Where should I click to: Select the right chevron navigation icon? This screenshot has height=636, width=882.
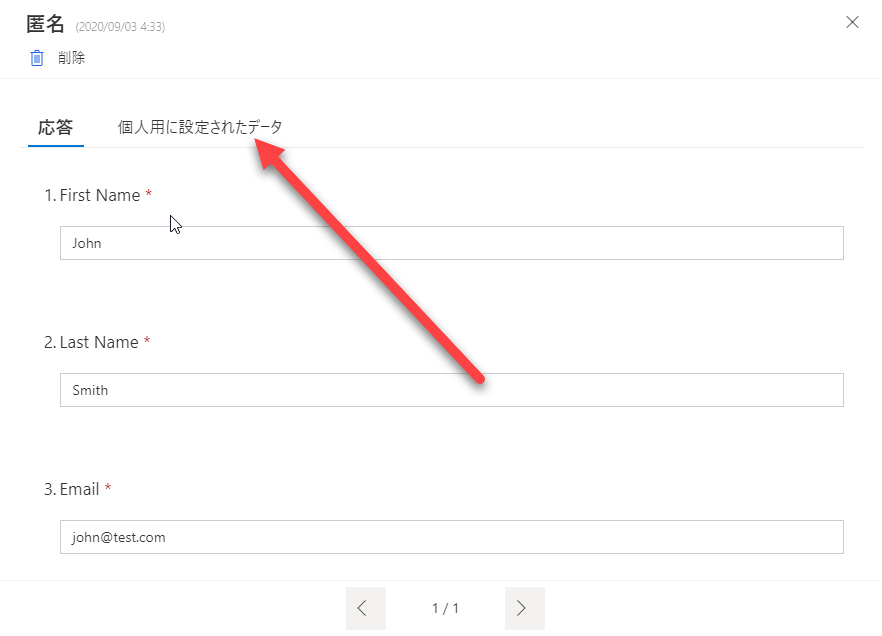[524, 607]
